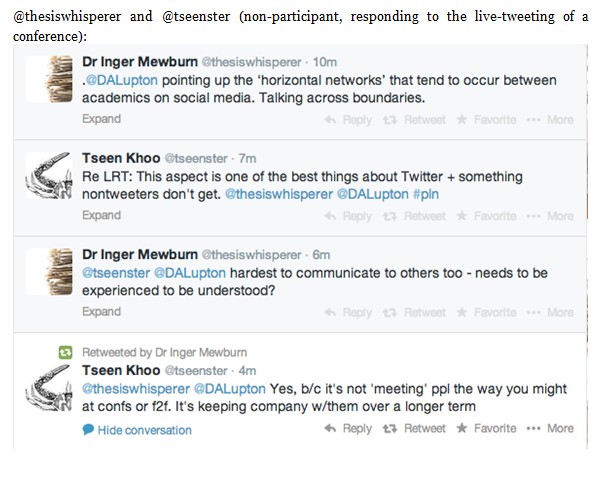Screen dimensions: 609x480
Task: Click Tseen Khoo avatar on 7m tweet
Action: click(x=49, y=176)
